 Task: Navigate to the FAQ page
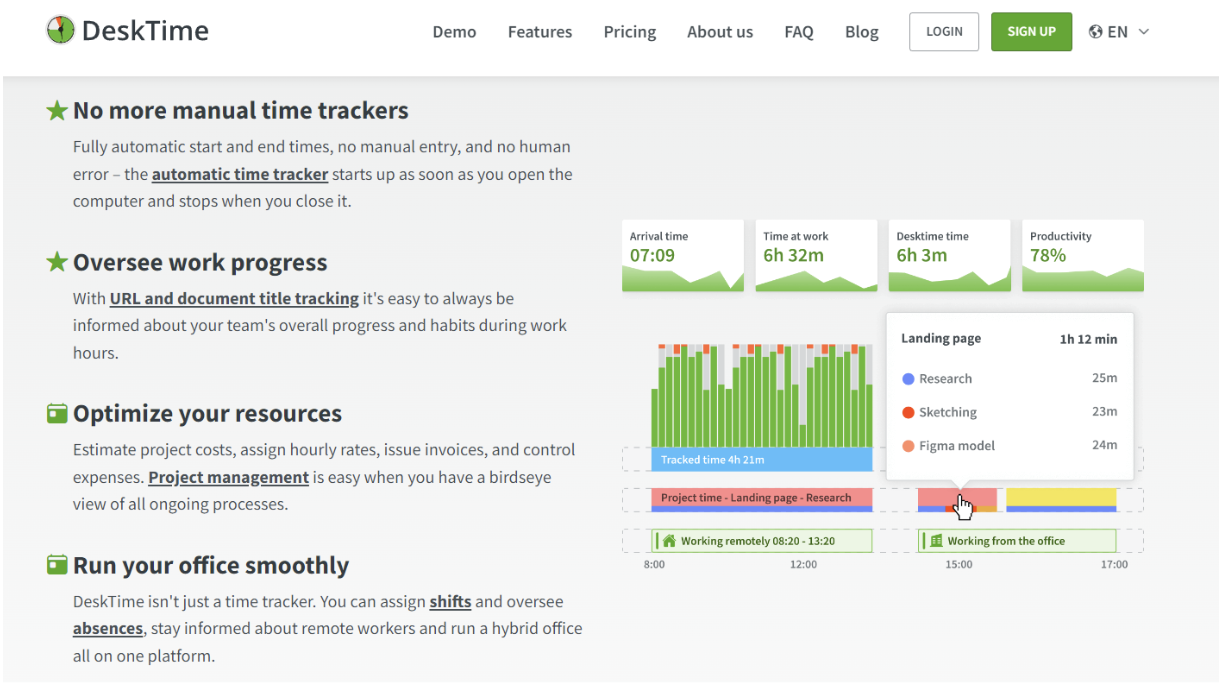click(799, 32)
